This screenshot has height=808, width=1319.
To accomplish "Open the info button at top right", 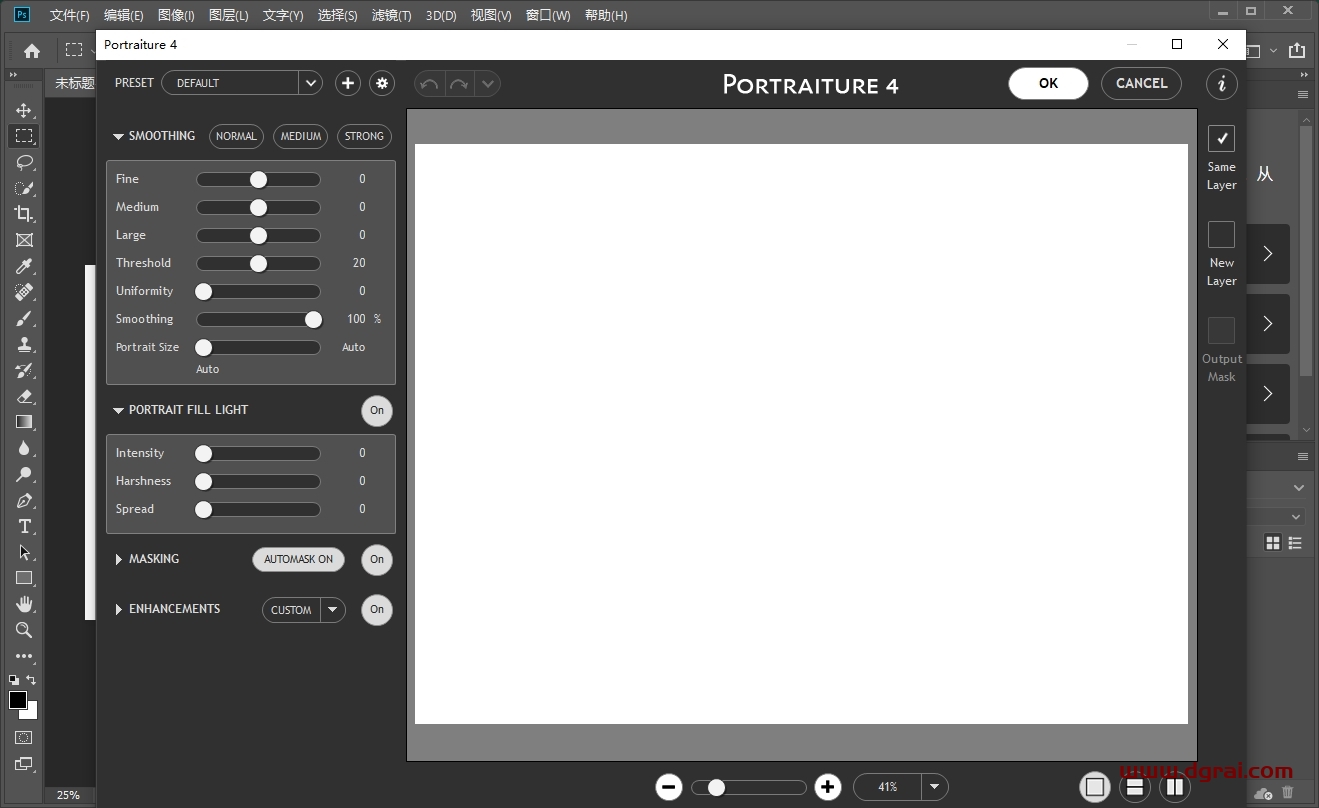I will (1221, 84).
